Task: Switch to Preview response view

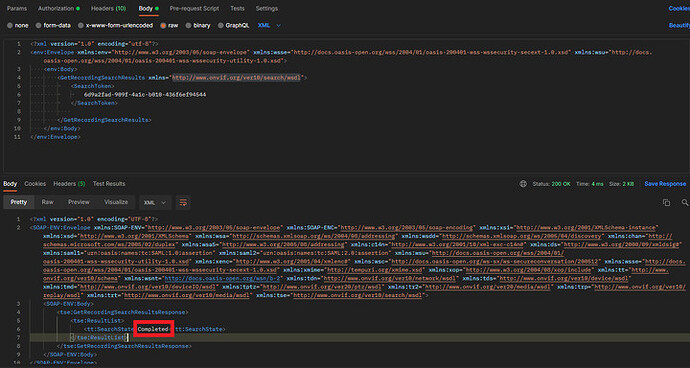Action: 79,202
